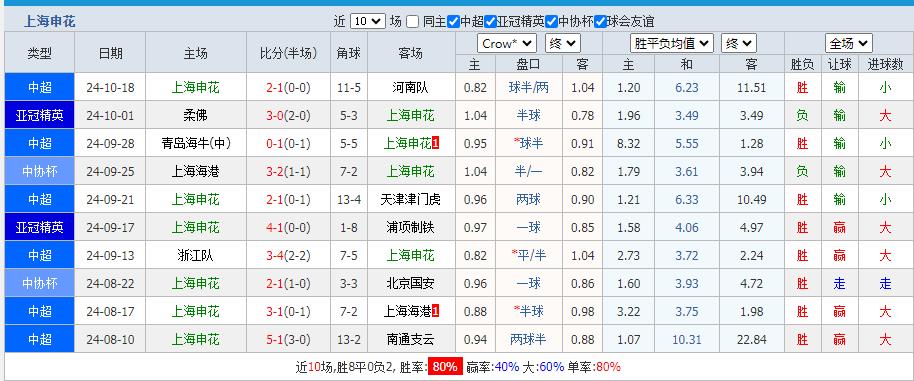Click the corner count 11-5
Viewport: 914px width, 381px height.
click(x=349, y=87)
